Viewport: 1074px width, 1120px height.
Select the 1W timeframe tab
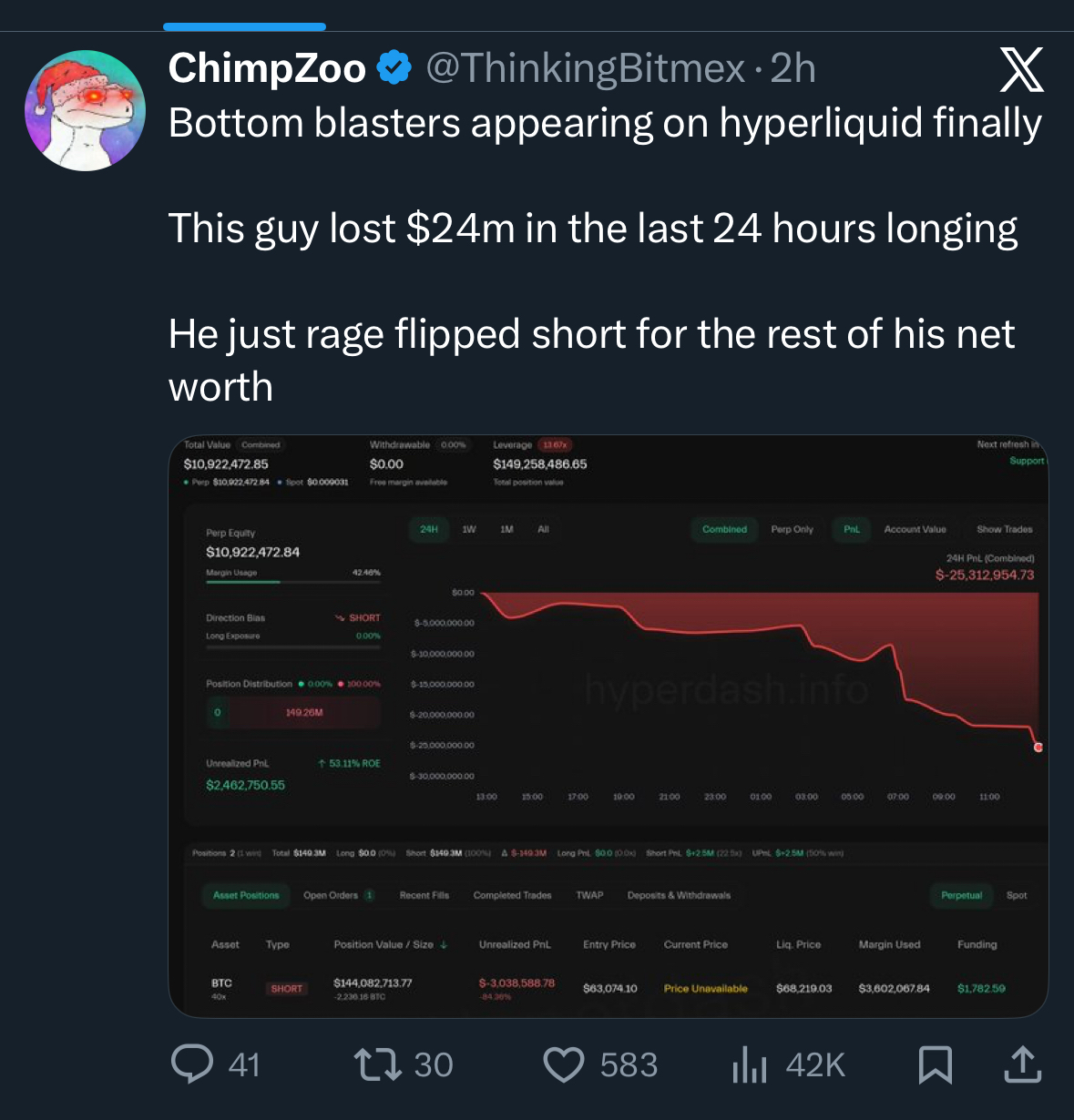point(469,529)
